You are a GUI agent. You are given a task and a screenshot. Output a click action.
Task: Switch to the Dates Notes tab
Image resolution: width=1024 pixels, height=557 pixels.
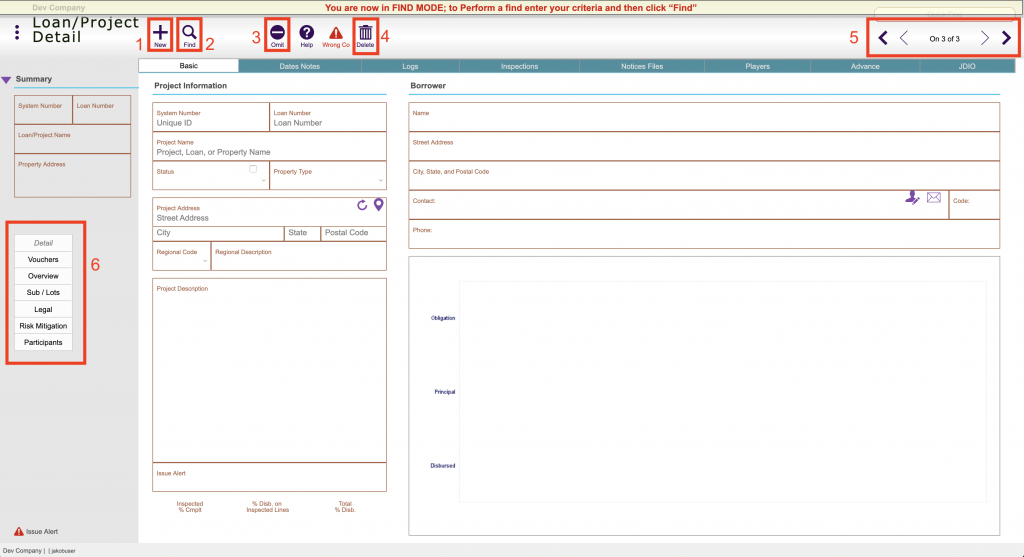[x=300, y=66]
